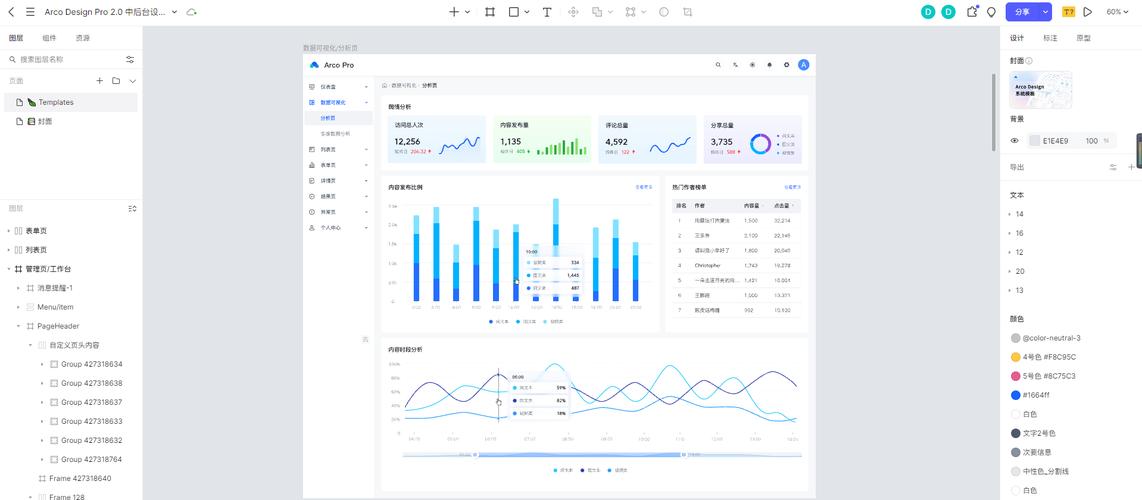Image resolution: width=1142 pixels, height=500 pixels.
Task: Open the 60% zoom level dropdown
Action: pos(1117,12)
